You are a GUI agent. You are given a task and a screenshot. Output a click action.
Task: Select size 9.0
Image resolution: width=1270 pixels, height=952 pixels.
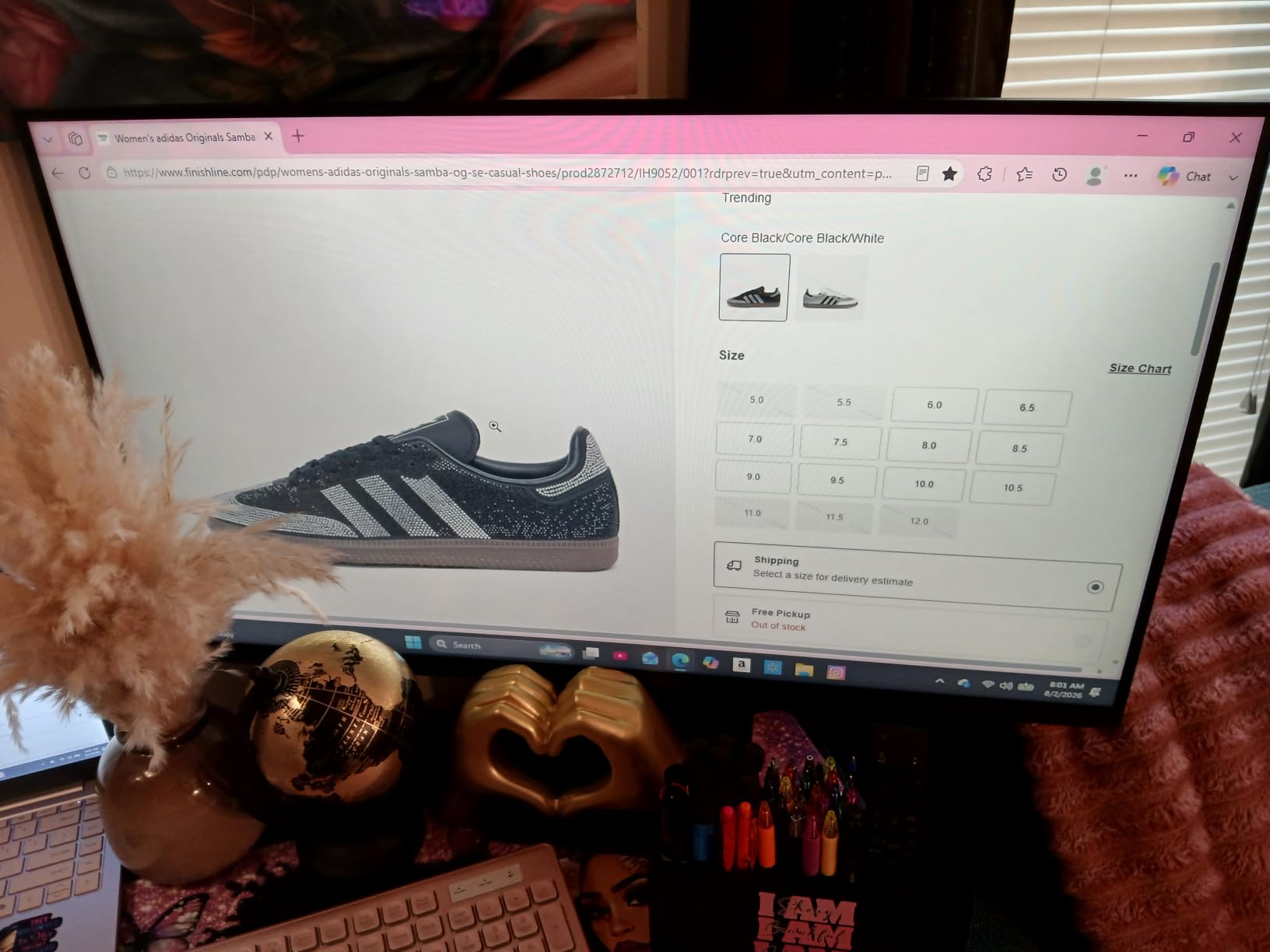coord(753,477)
